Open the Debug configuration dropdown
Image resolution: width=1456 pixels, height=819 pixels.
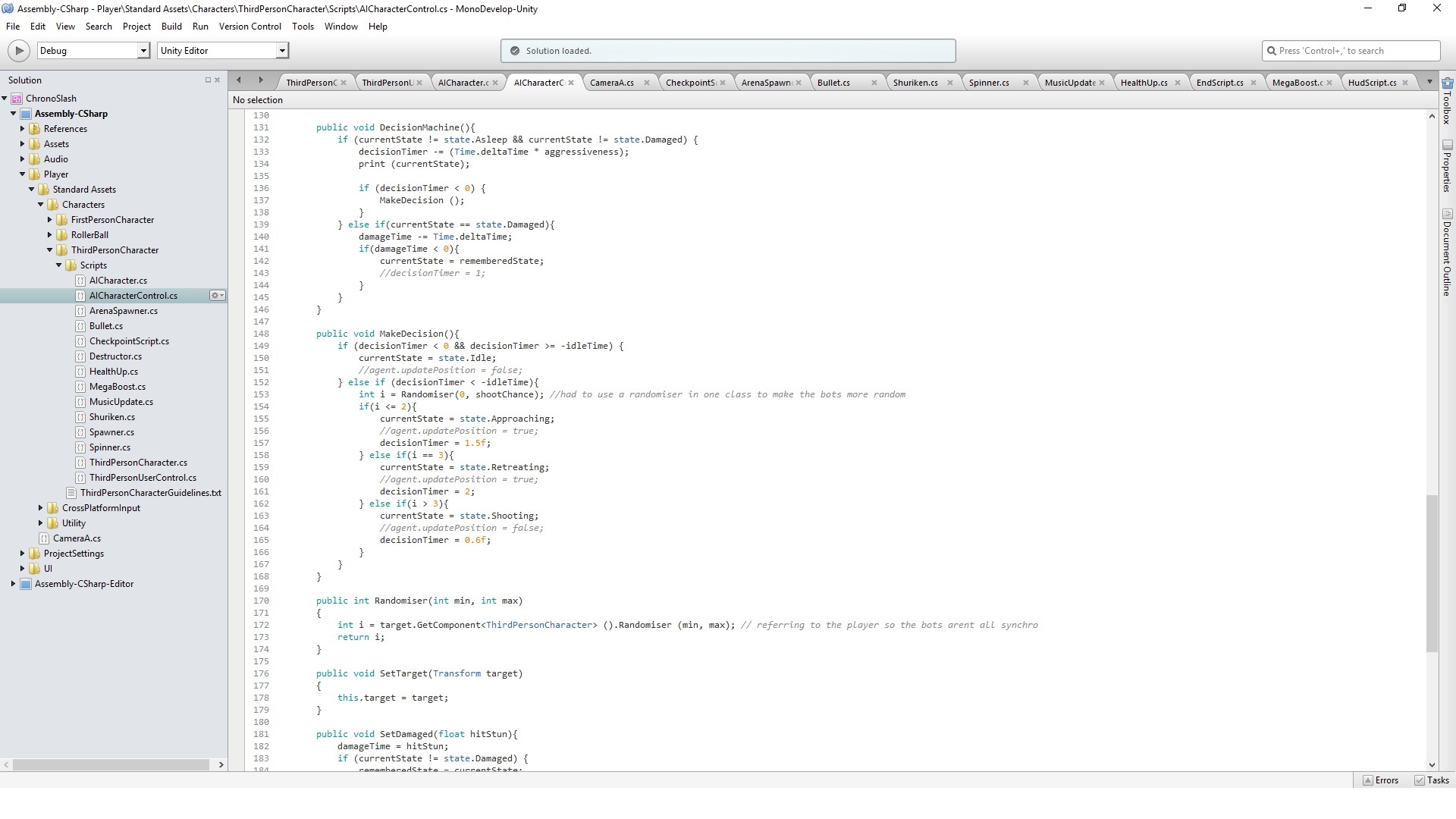(x=143, y=51)
